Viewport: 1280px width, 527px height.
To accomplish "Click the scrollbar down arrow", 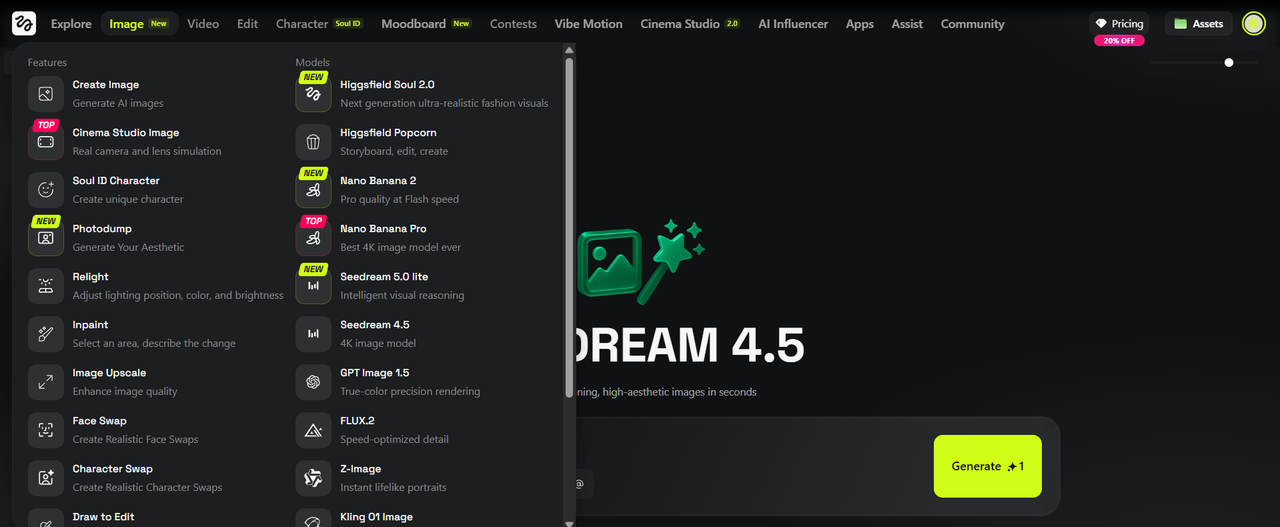I will pos(570,522).
